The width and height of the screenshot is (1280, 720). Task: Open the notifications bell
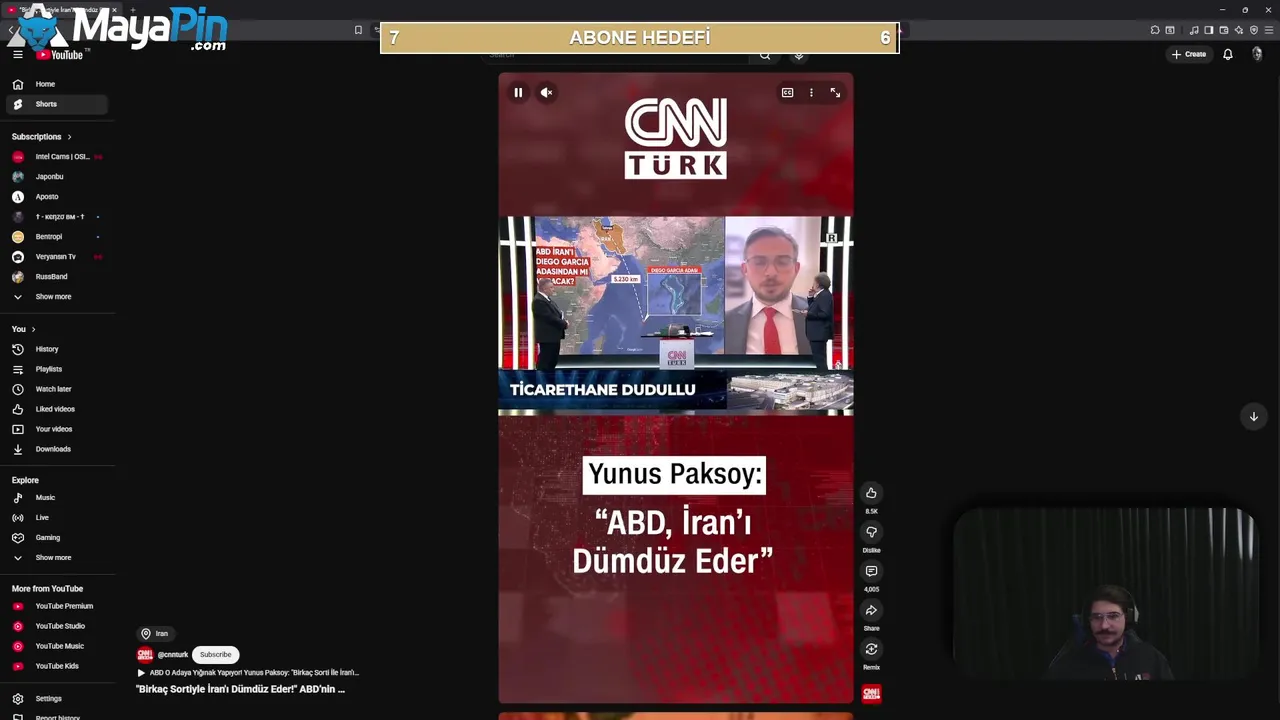click(1228, 54)
